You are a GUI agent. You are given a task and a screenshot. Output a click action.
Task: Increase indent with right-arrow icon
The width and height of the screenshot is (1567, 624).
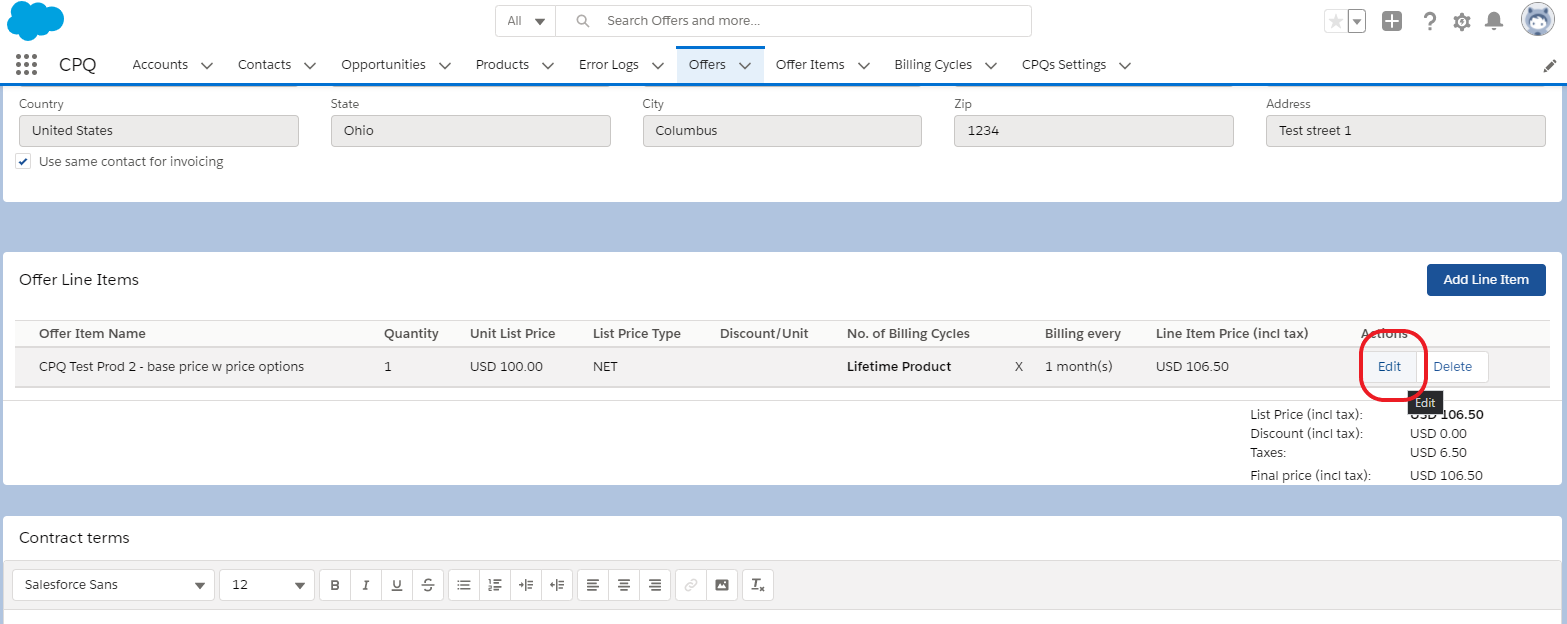(526, 585)
